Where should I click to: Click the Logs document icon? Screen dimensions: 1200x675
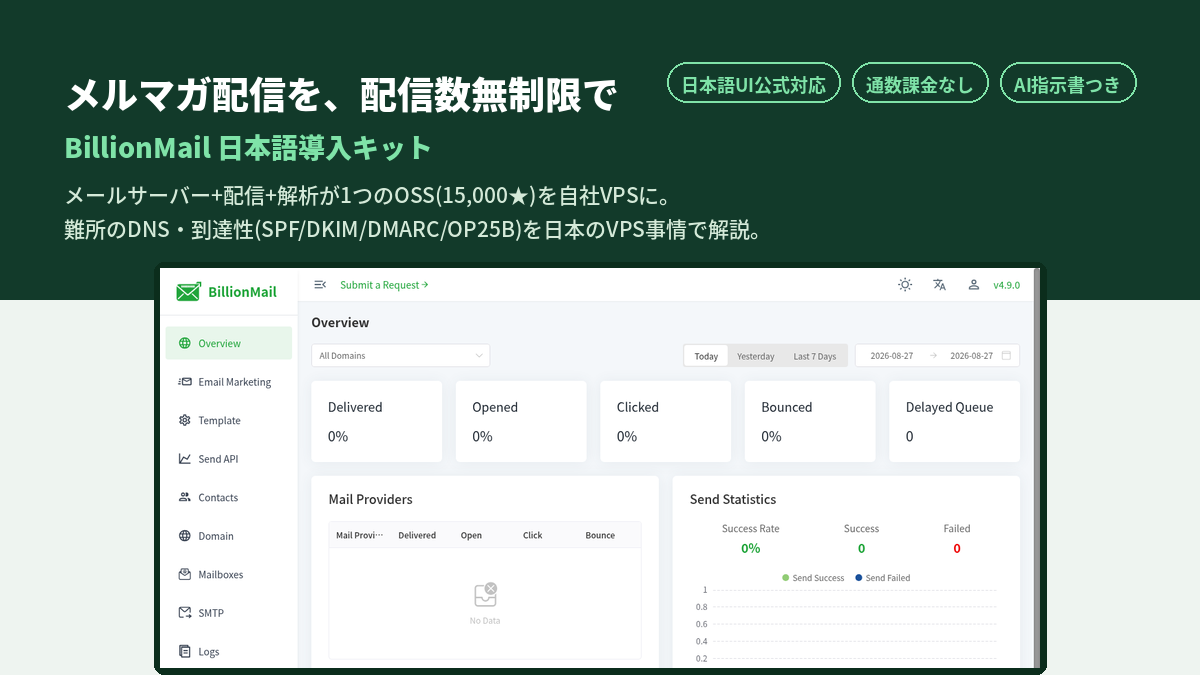pos(184,651)
